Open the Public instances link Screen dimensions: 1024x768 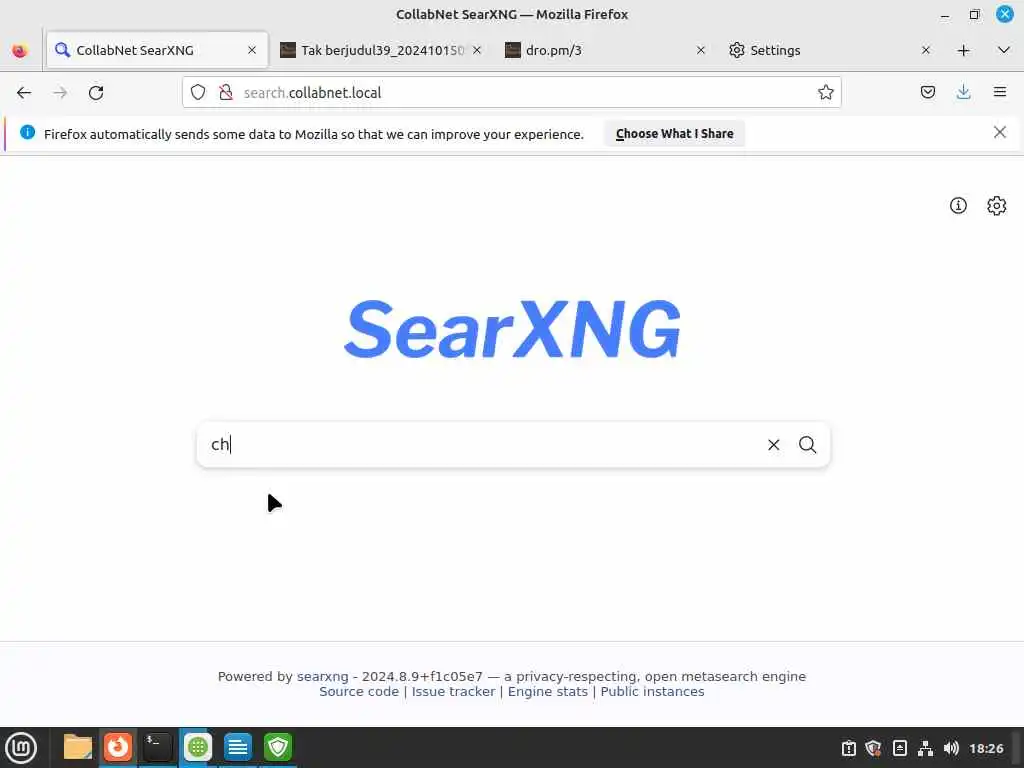pyautogui.click(x=652, y=692)
